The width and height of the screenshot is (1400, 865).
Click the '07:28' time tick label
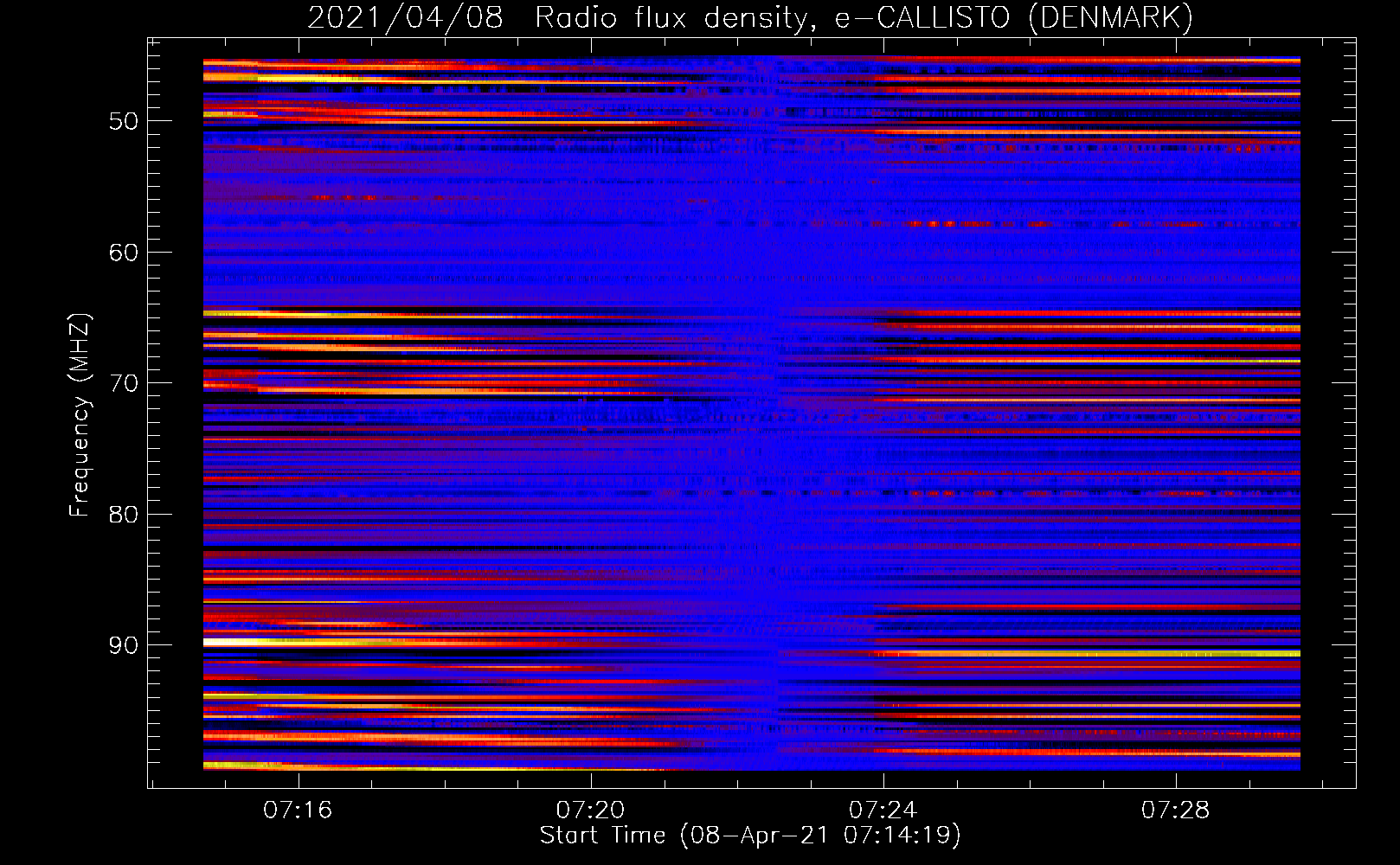pos(1175,811)
